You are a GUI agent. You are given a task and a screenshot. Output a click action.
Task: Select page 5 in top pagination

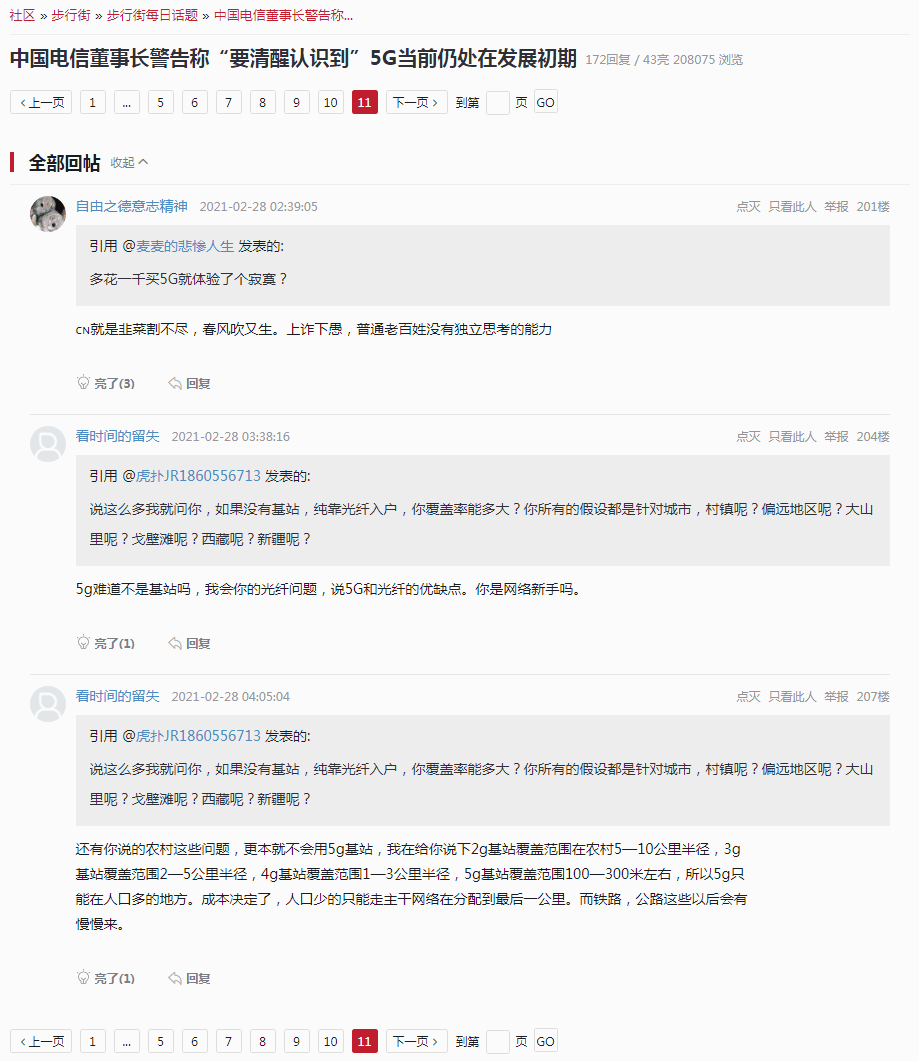pos(160,103)
